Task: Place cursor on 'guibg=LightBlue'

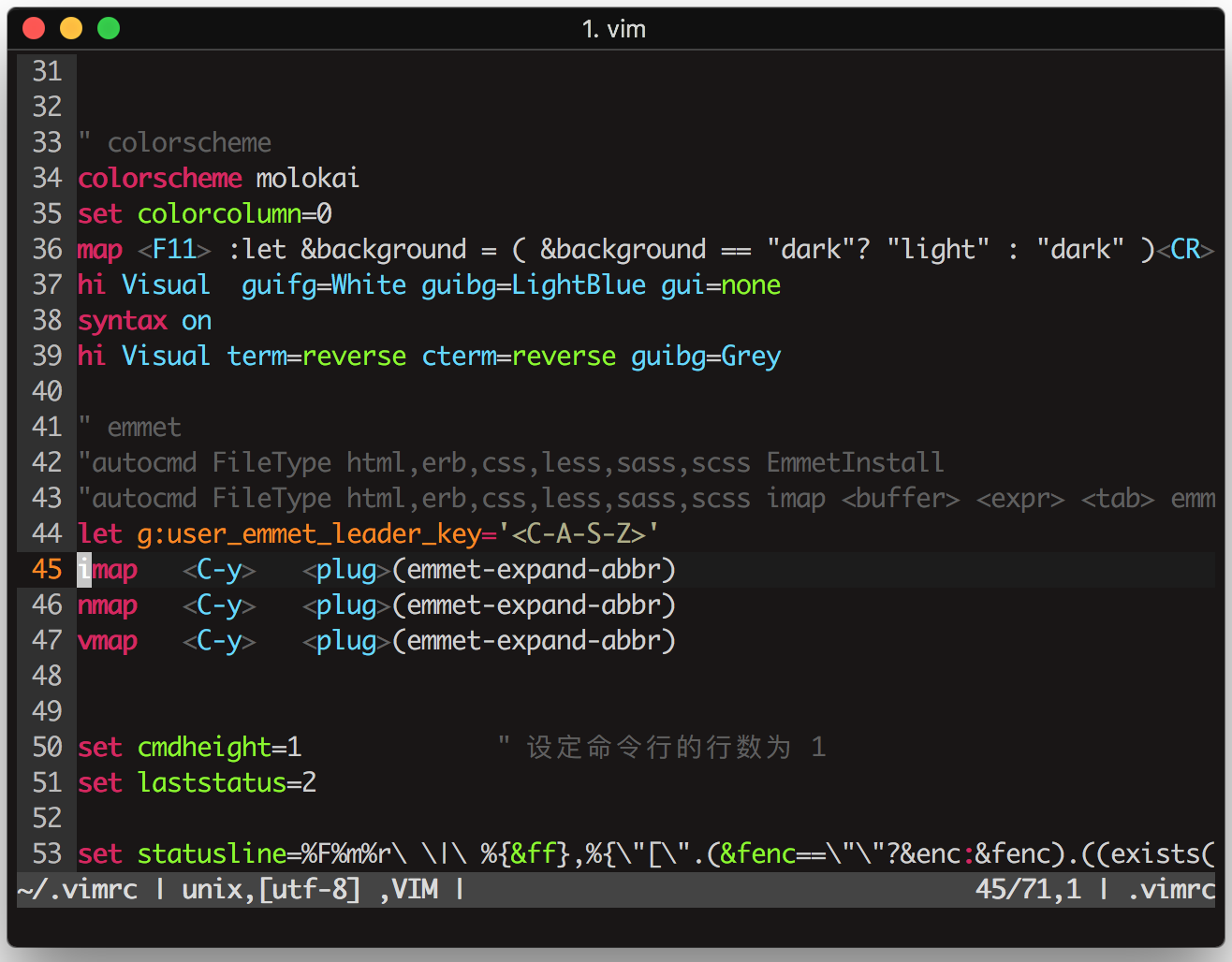Action: click(534, 284)
